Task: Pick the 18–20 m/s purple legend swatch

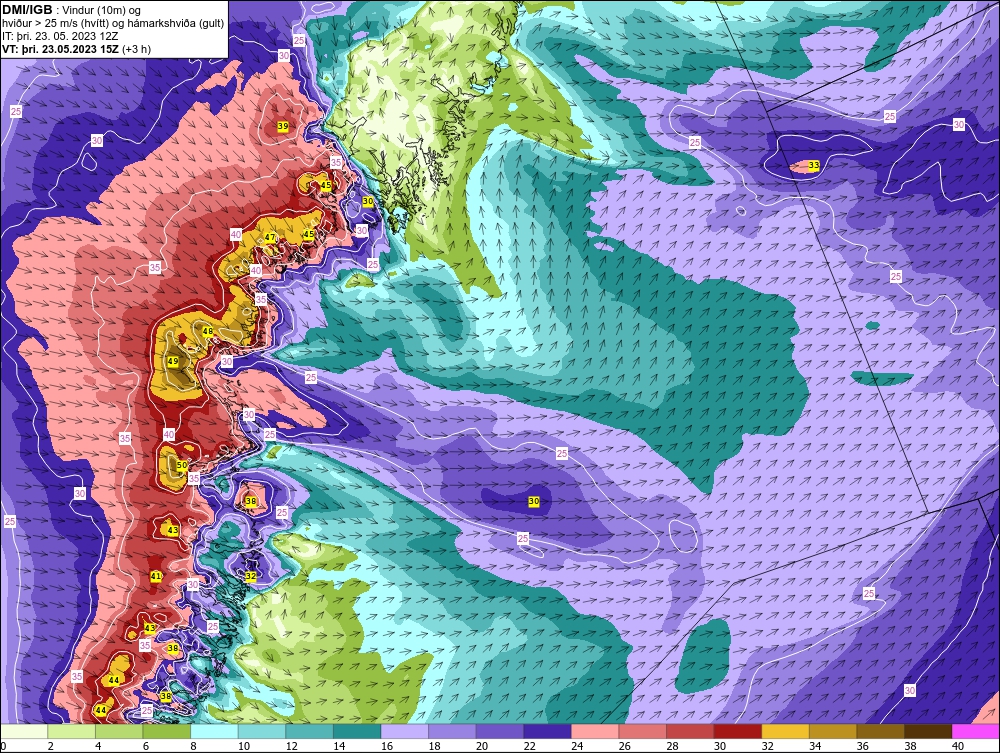Action: point(452,731)
